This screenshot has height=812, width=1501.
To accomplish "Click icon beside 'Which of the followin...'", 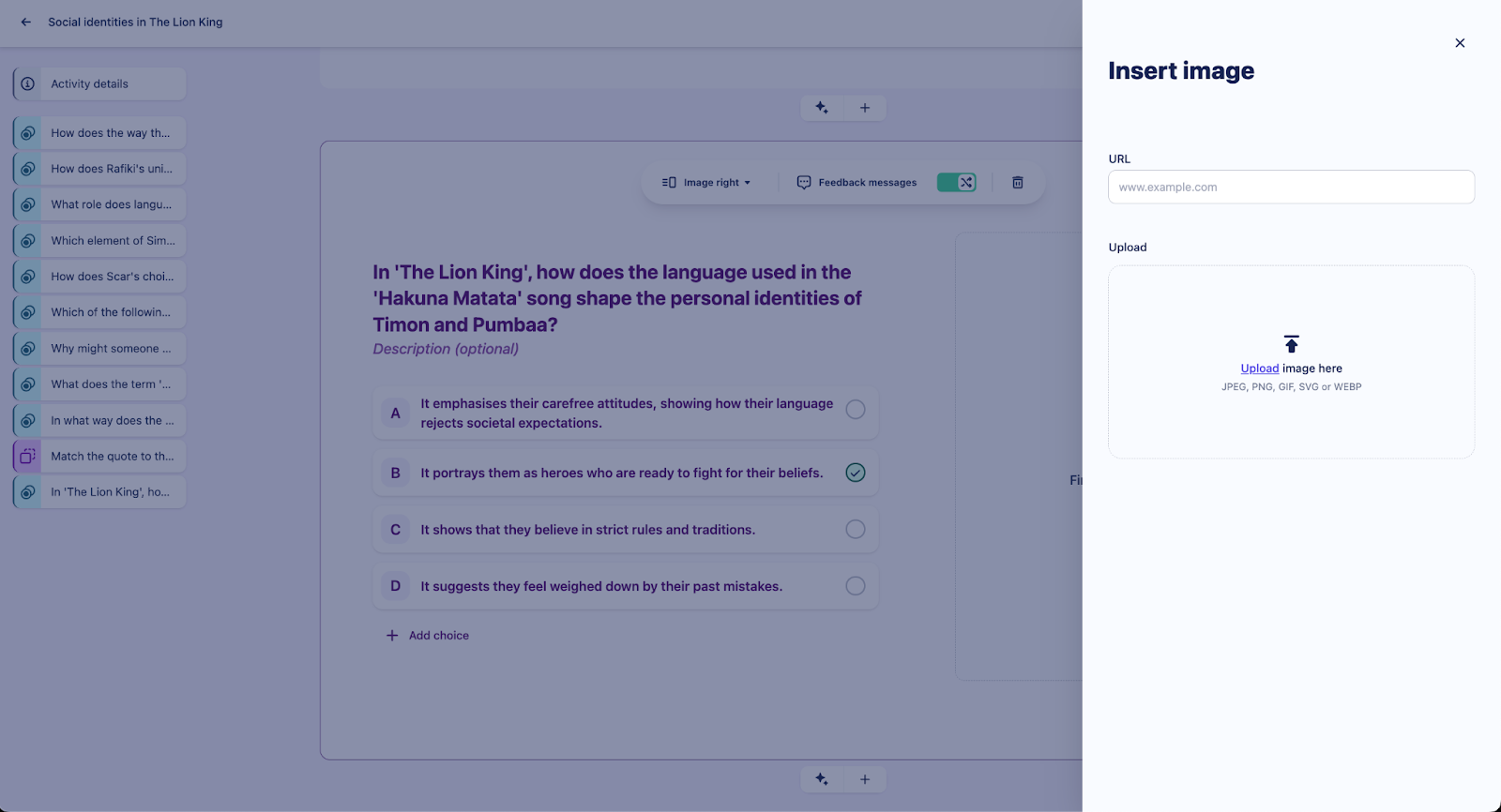I will click(28, 312).
